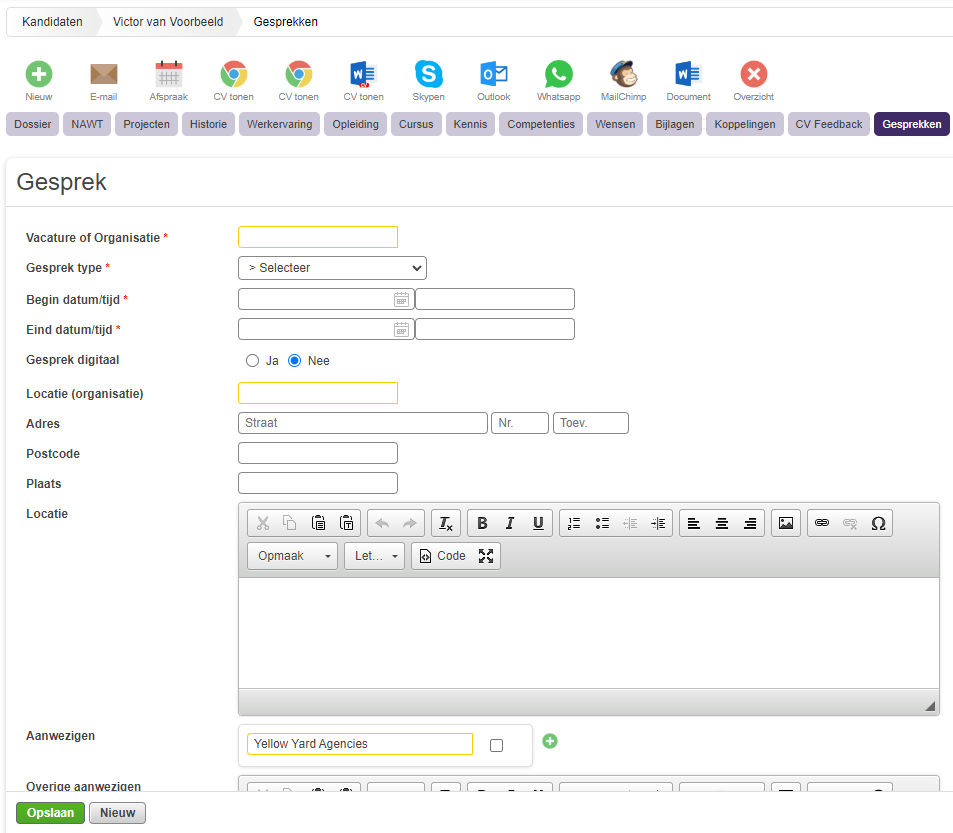This screenshot has width=953, height=833.
Task: Insert bulleted list in Locatie editor
Action: pyautogui.click(x=602, y=523)
